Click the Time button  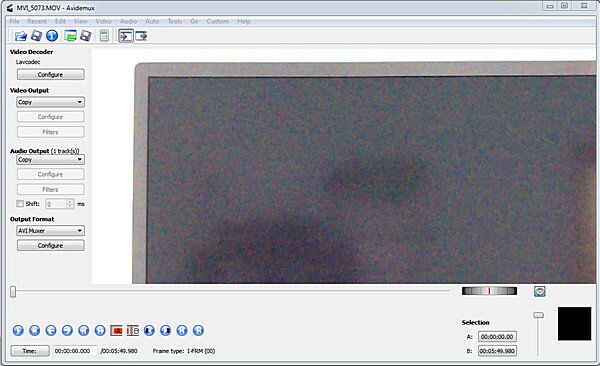click(30, 351)
